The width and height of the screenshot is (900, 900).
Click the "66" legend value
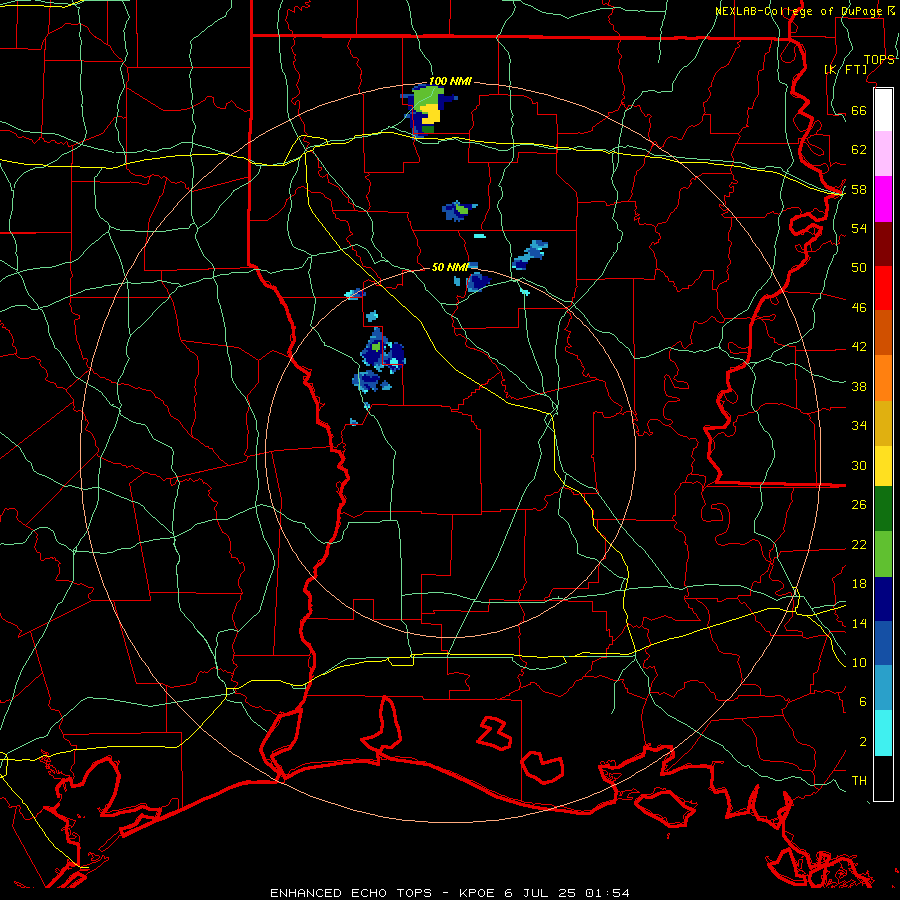point(859,110)
